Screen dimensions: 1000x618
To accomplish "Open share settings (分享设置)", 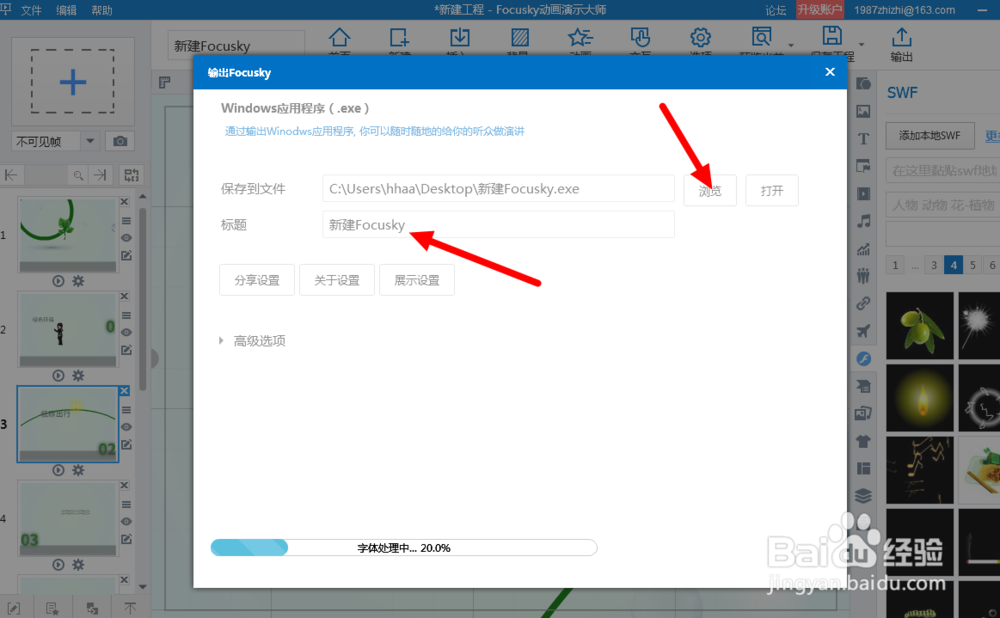I will tap(257, 280).
